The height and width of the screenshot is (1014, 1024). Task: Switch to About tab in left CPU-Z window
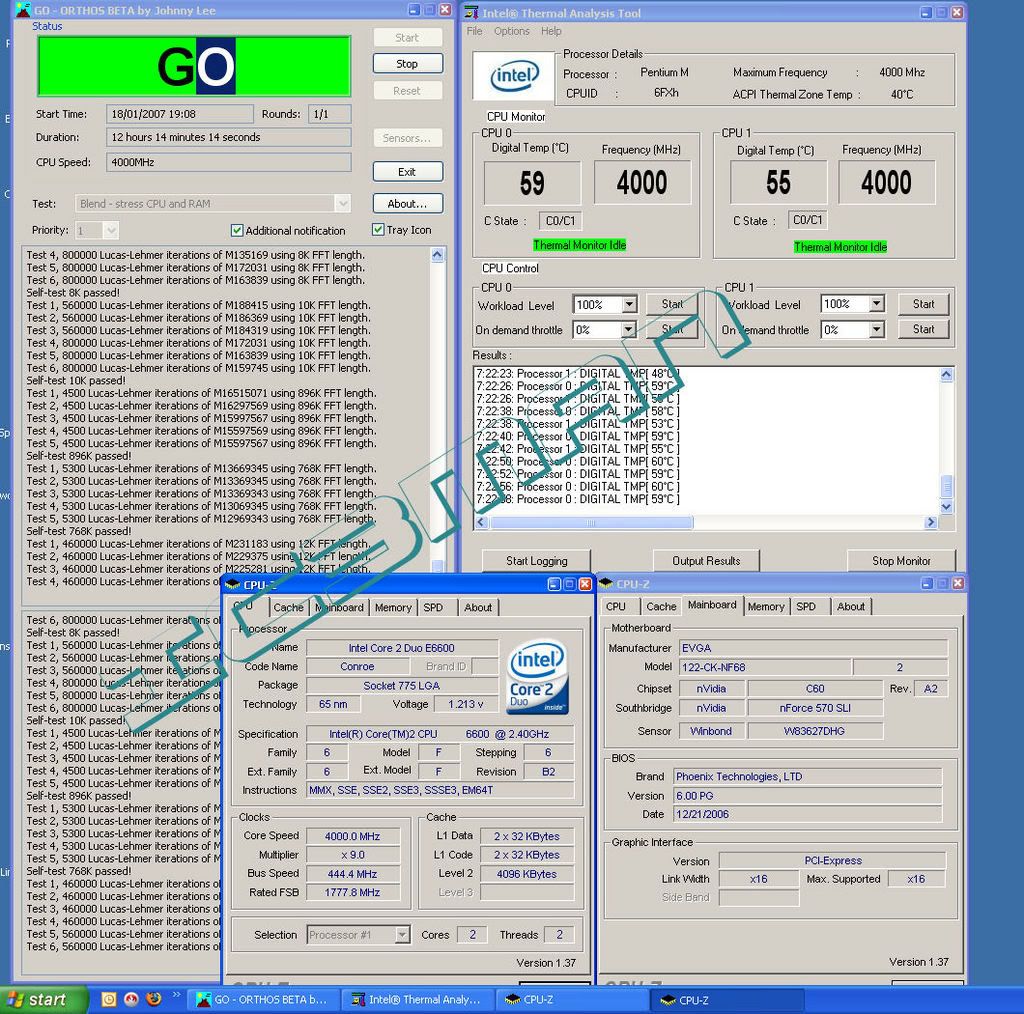click(478, 608)
